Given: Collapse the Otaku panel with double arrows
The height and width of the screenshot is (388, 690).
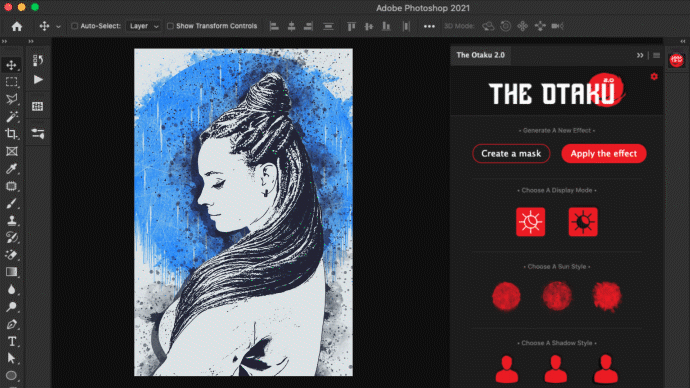Looking at the screenshot, I should 640,55.
